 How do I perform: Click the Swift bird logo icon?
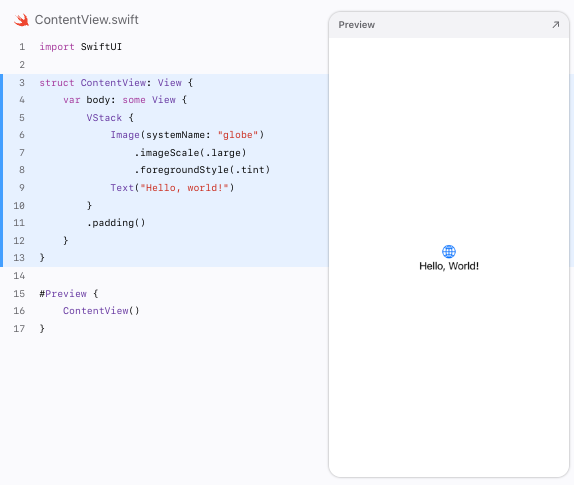pyautogui.click(x=22, y=20)
